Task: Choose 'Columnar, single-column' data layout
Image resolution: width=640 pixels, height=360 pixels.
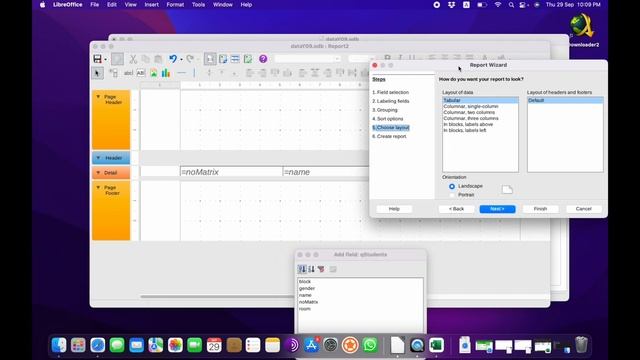Action: (x=471, y=106)
